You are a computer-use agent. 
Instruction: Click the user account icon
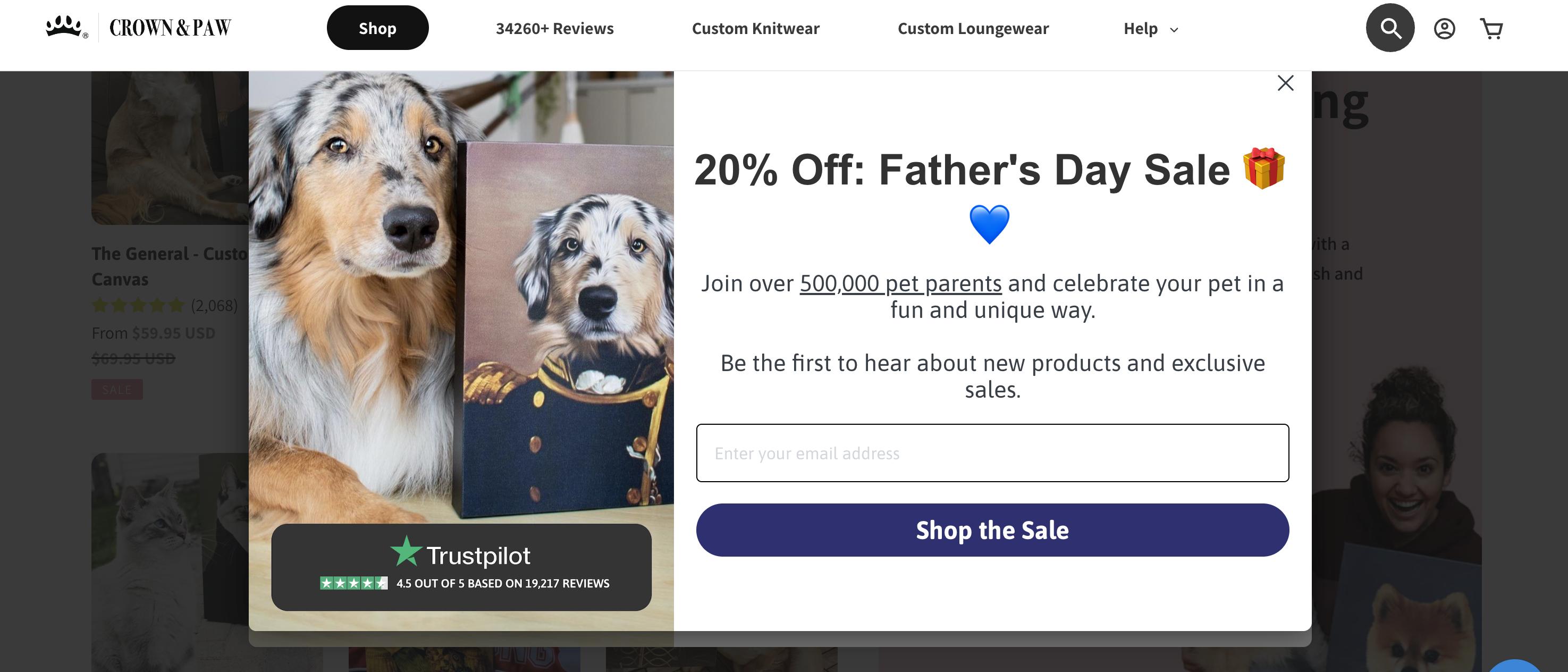point(1444,29)
